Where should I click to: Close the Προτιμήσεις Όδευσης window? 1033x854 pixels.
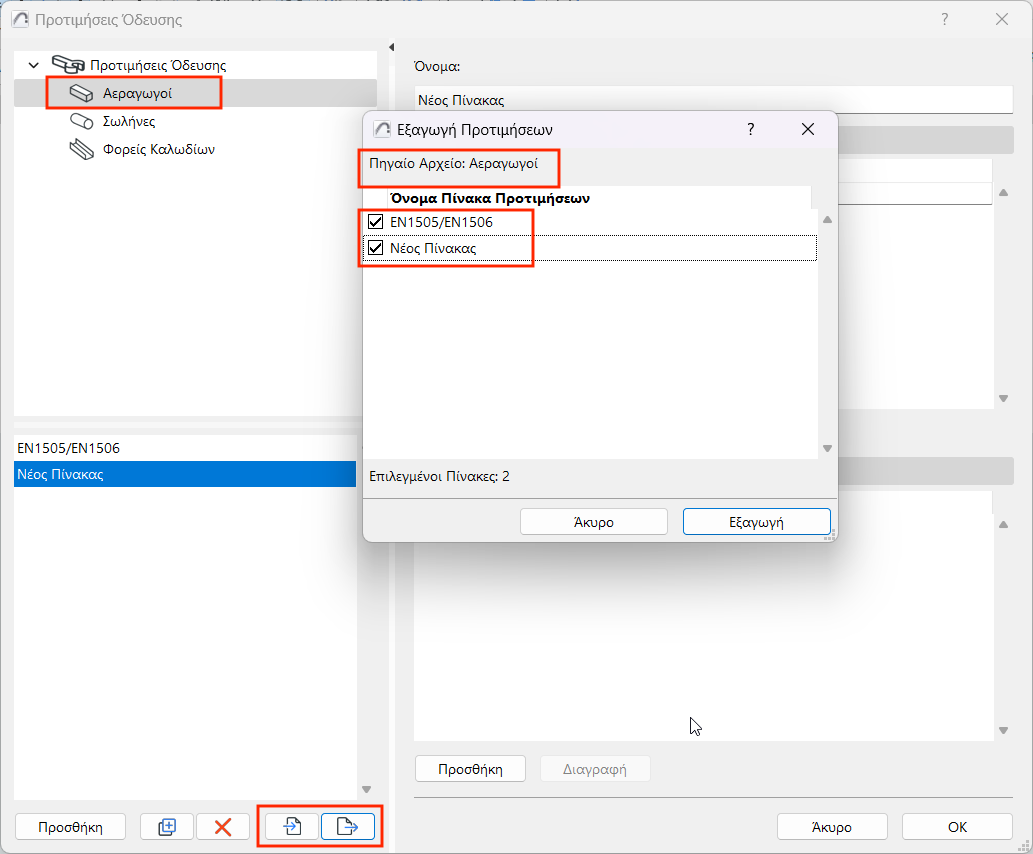point(1002,20)
